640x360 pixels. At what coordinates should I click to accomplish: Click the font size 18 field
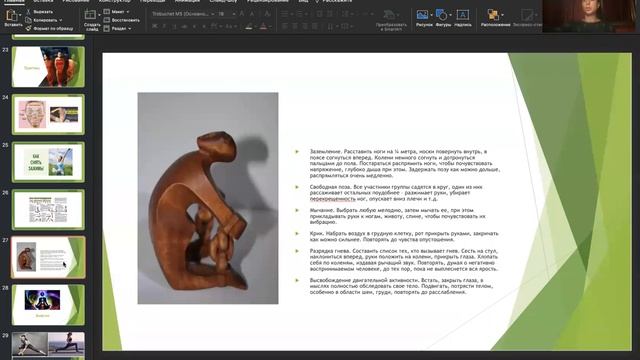(223, 14)
